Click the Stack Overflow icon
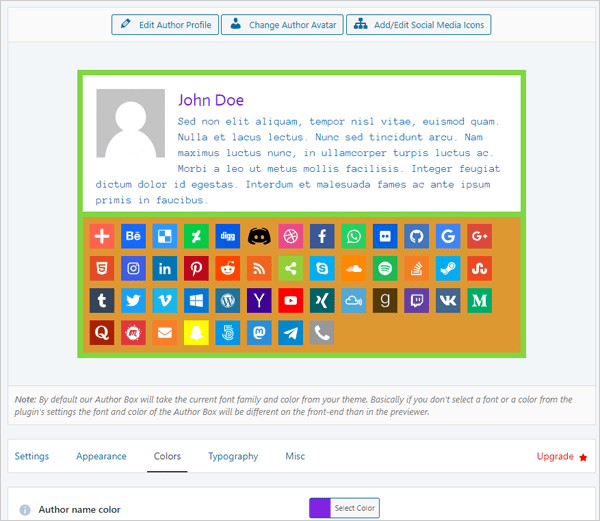 click(x=416, y=269)
